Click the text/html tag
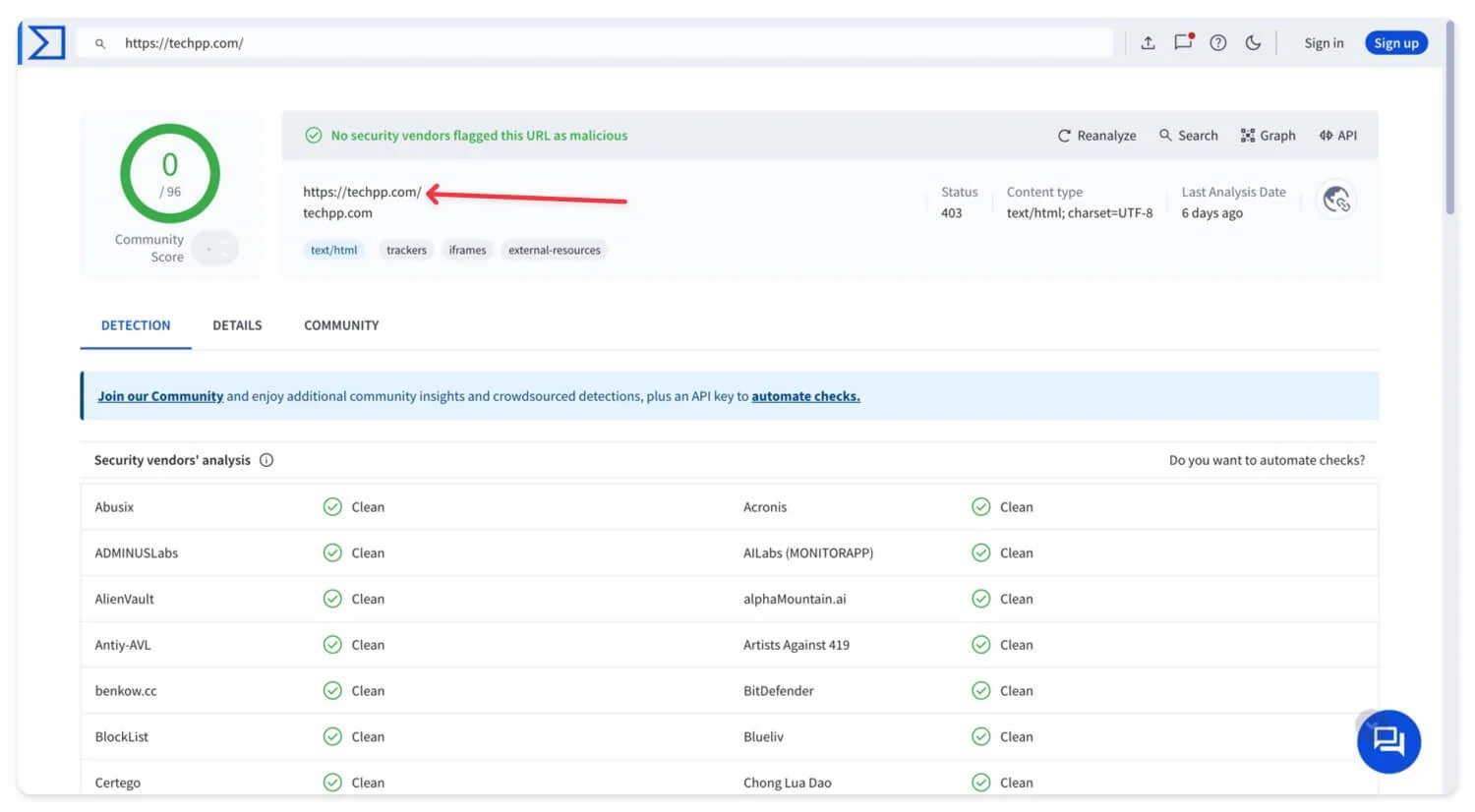 point(334,250)
